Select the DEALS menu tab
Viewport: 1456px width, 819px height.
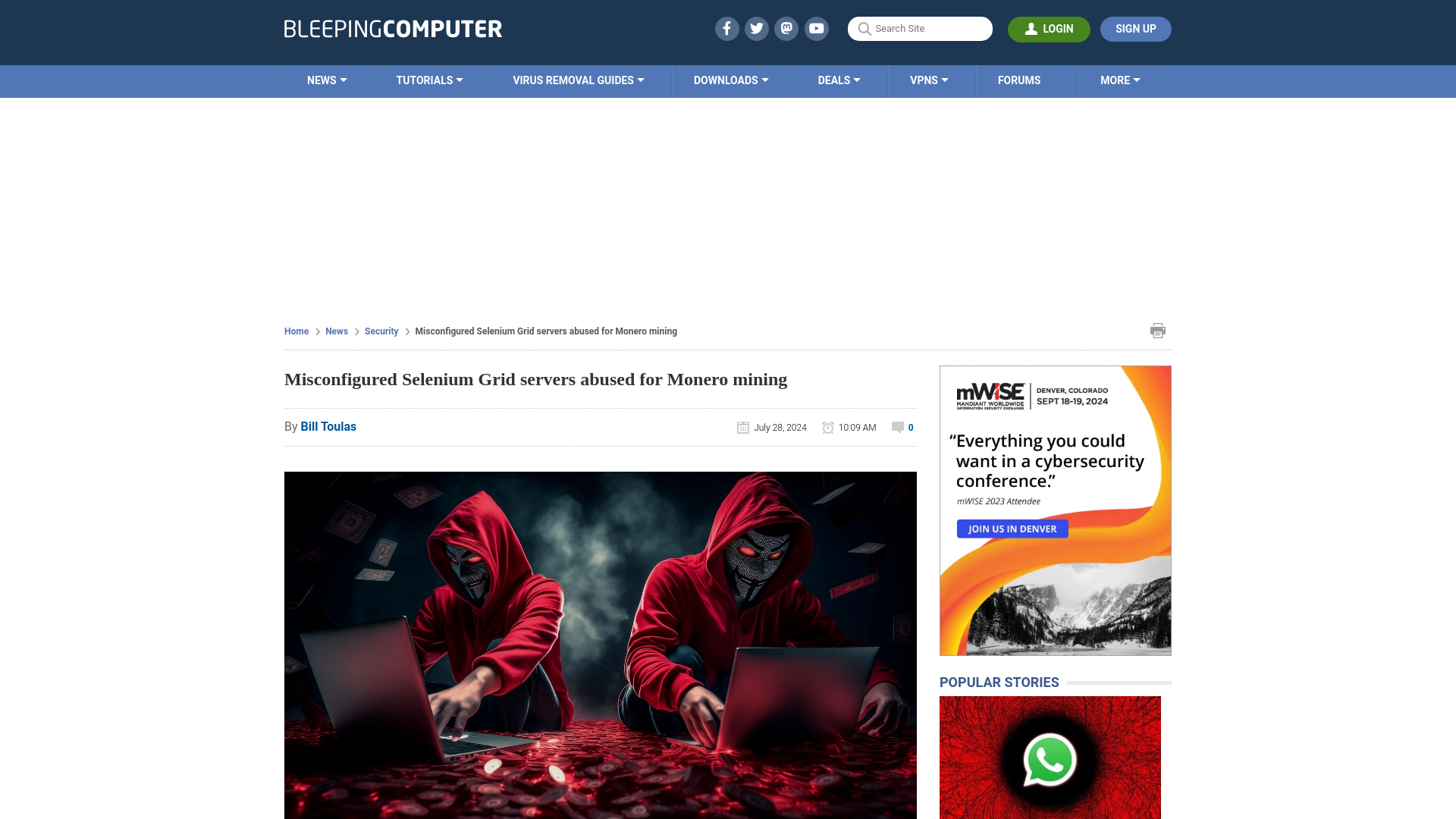point(839,80)
